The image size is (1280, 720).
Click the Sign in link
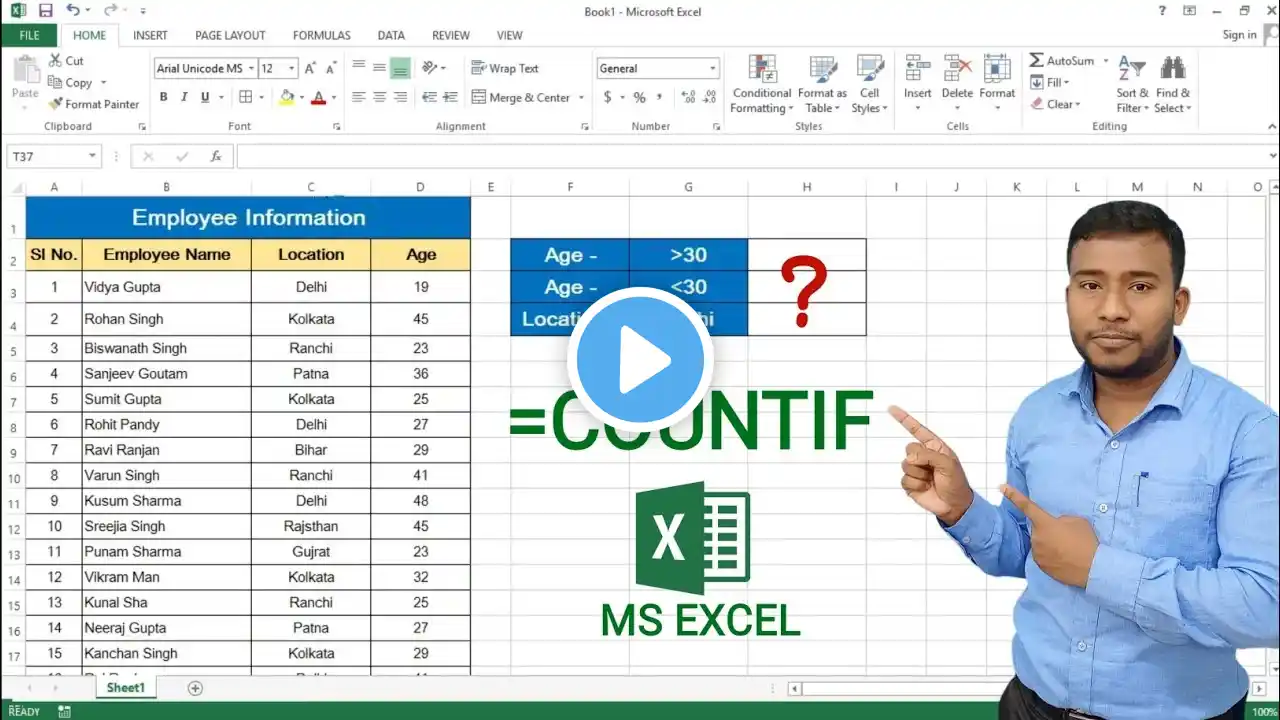coord(1239,35)
